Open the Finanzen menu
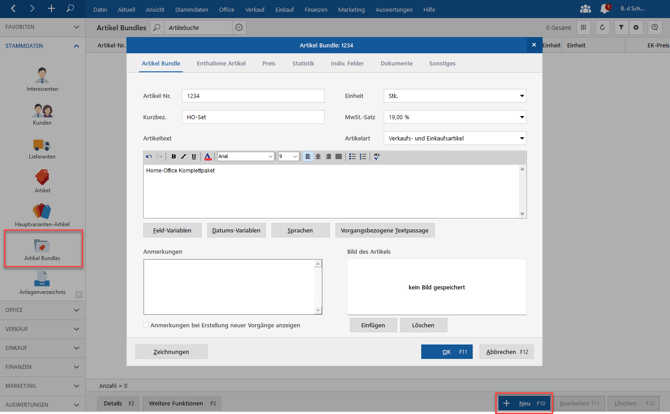Screen dimensions: 670x414 pyautogui.click(x=316, y=9)
